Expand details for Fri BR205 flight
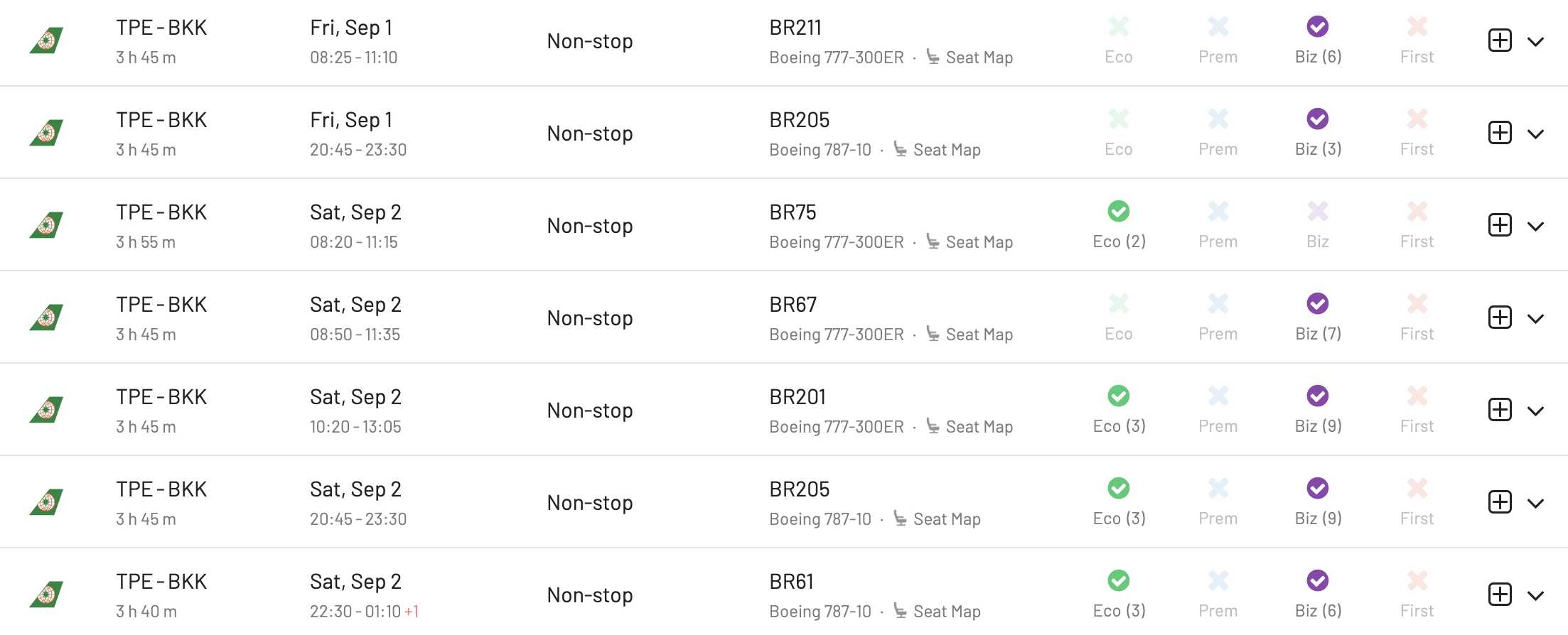The height and width of the screenshot is (635, 1568). pyautogui.click(x=1535, y=134)
